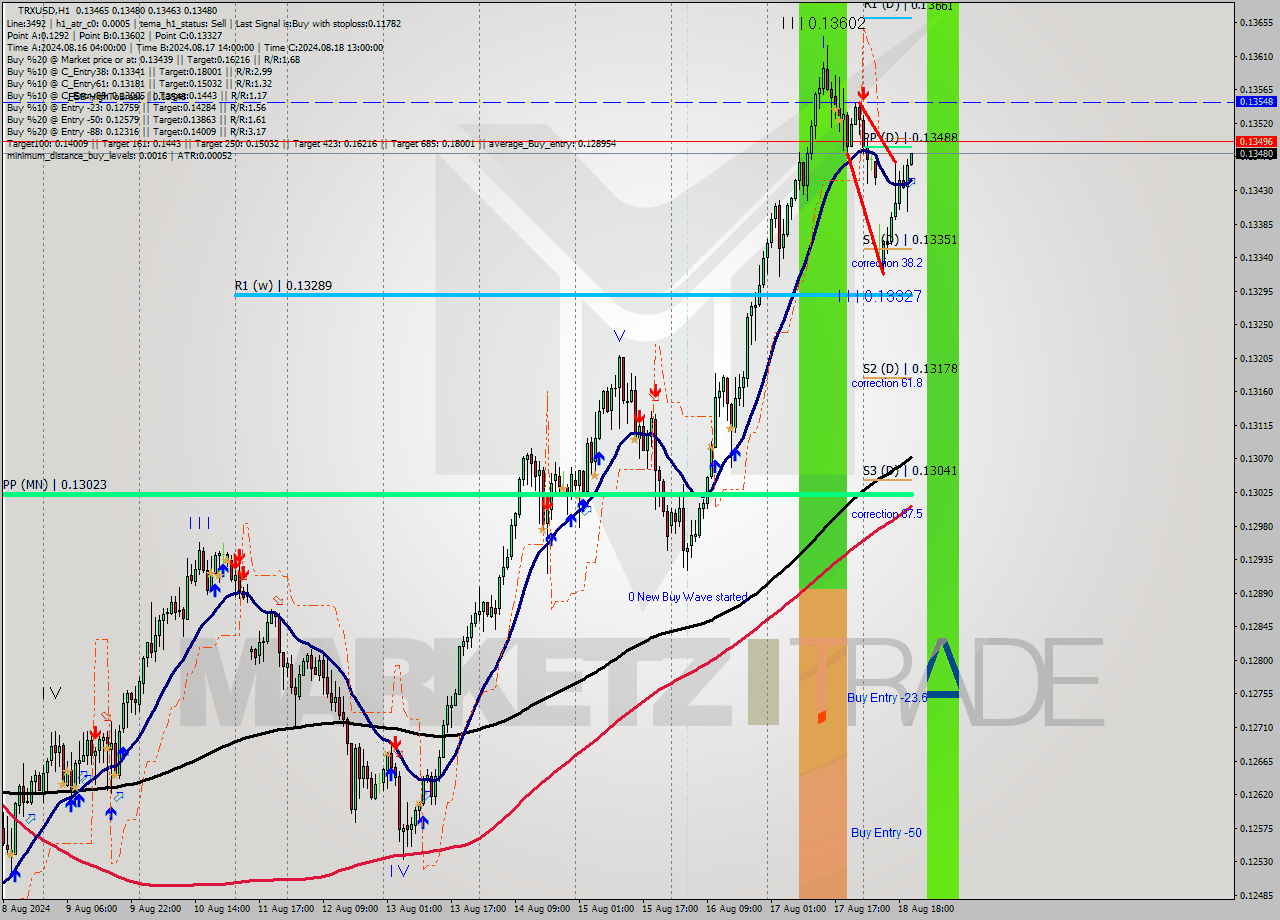
Task: Click the red 0.13496 price tag
Action: tap(1256, 142)
